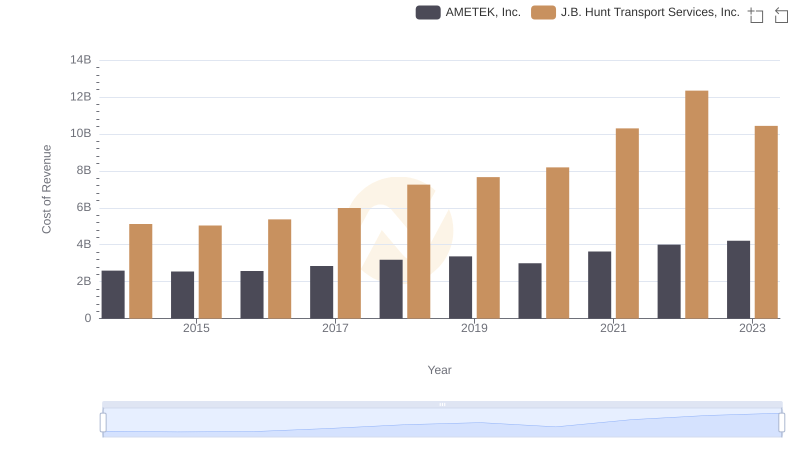Click the 2019 x-axis label
This screenshot has width=800, height=461.
[474, 328]
